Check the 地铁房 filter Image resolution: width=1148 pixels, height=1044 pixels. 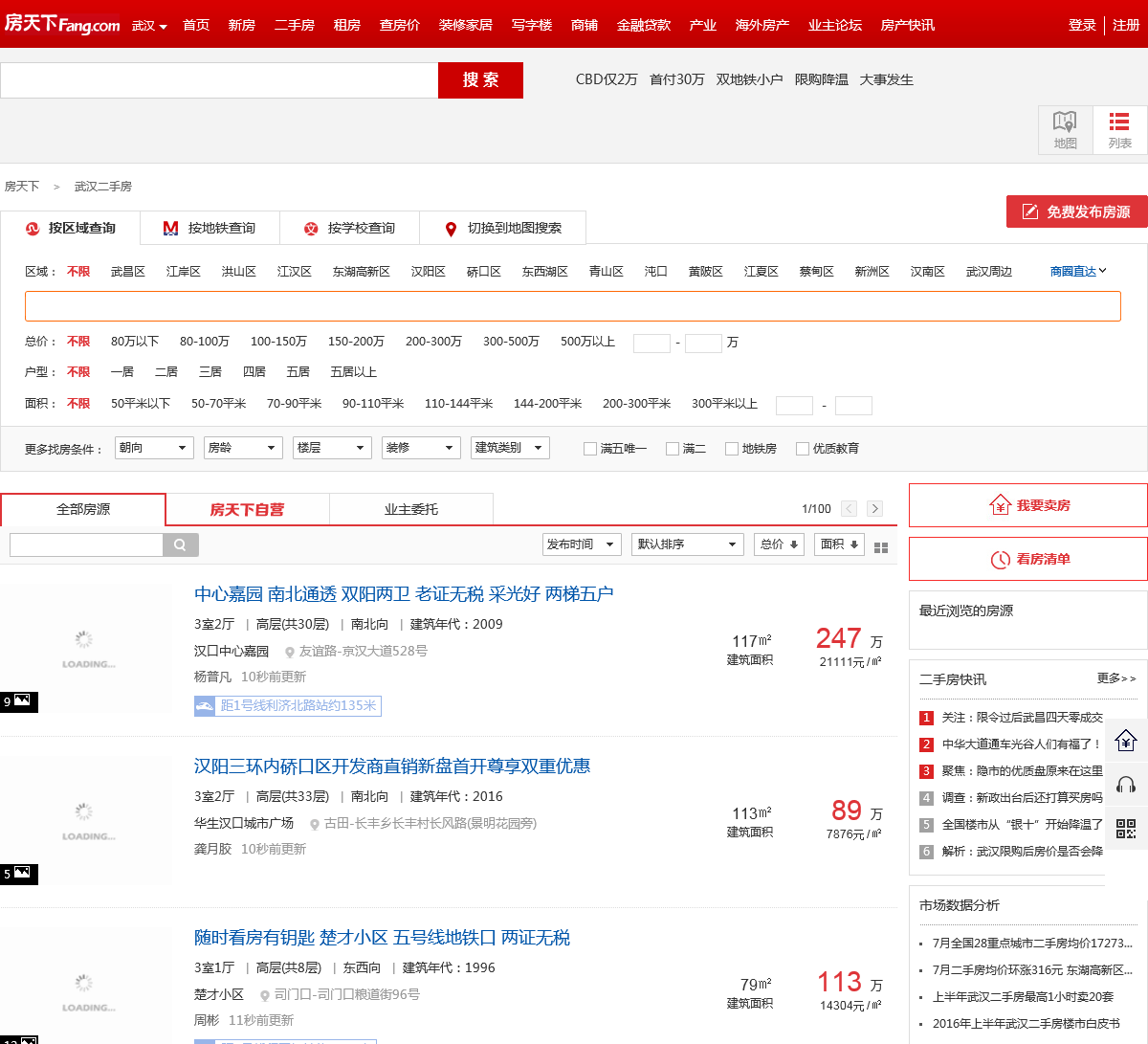(732, 449)
